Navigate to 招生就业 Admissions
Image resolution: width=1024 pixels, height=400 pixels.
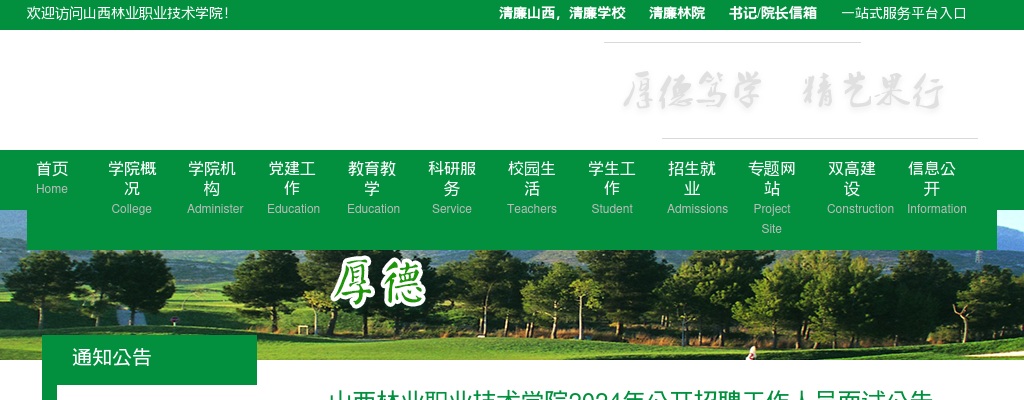tap(692, 188)
